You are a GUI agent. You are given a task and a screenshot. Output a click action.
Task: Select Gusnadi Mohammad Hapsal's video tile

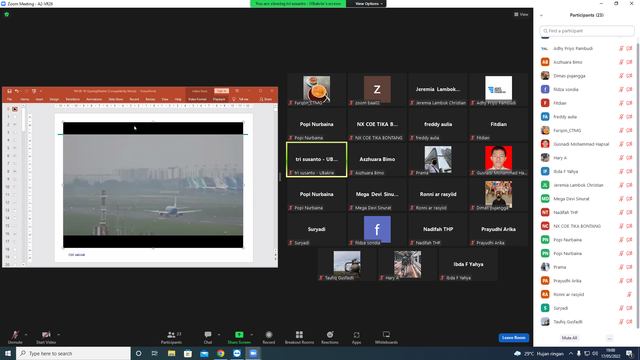(x=498, y=160)
